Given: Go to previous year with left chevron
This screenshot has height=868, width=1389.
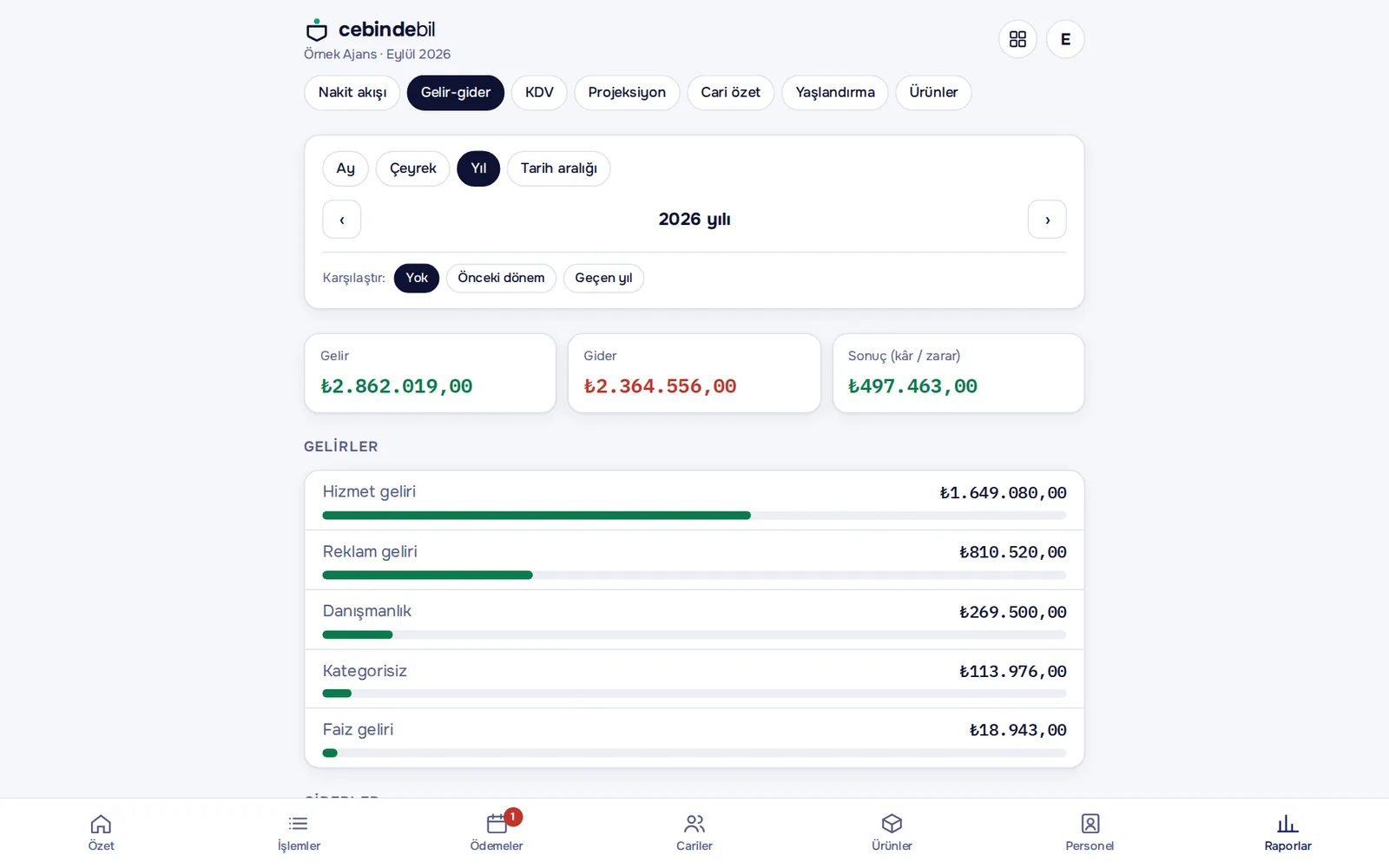Looking at the screenshot, I should [342, 220].
